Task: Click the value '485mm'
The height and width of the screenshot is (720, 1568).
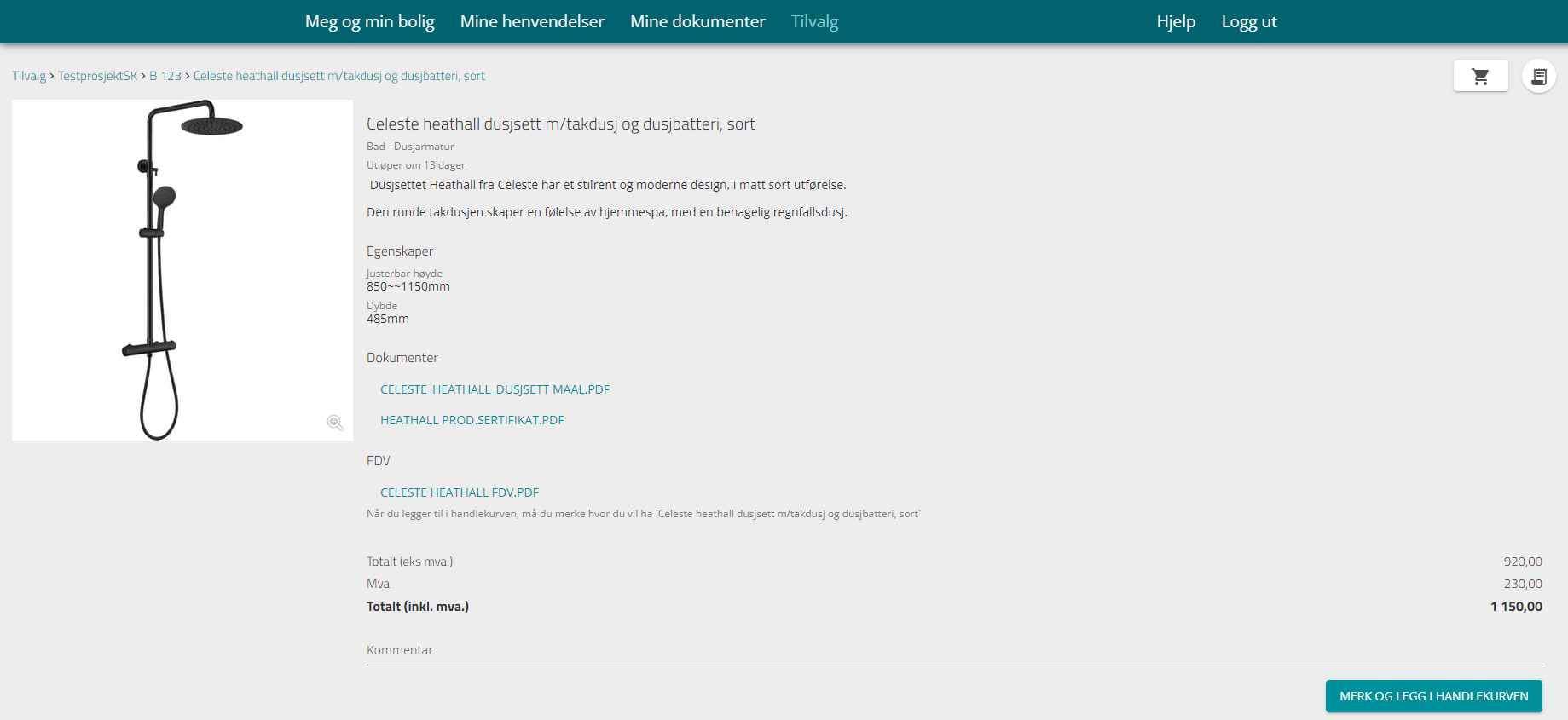Action: tap(388, 319)
